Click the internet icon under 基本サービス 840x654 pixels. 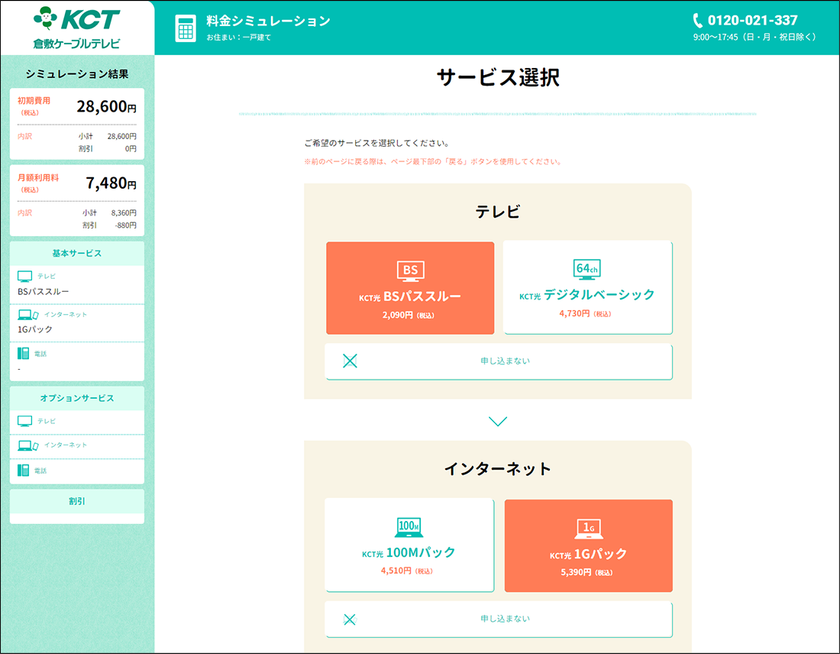[x=27, y=315]
